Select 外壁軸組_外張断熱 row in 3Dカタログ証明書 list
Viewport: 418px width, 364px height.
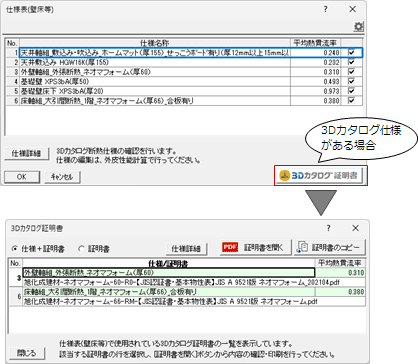tap(169, 273)
